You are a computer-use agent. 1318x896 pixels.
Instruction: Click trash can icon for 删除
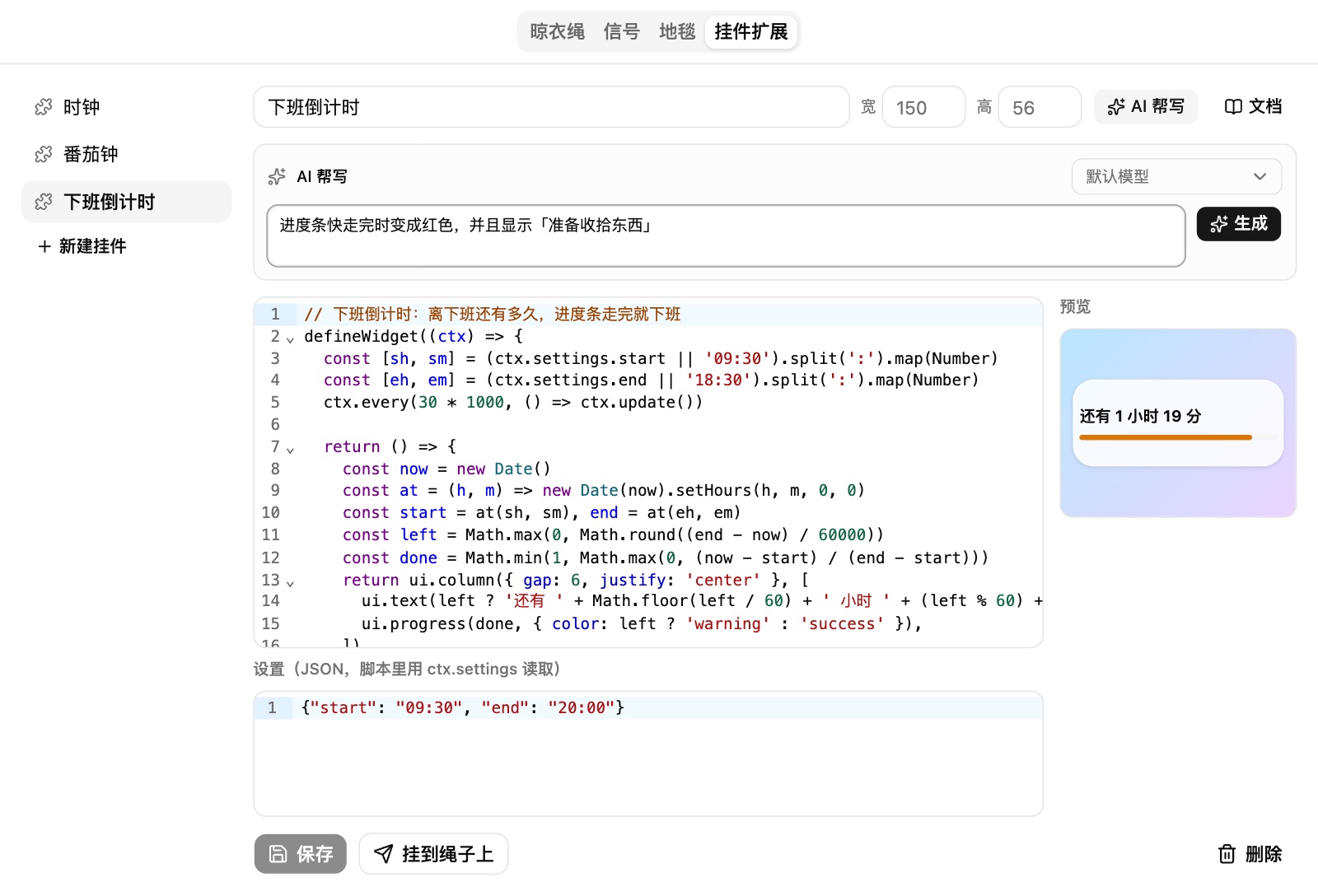point(1227,854)
